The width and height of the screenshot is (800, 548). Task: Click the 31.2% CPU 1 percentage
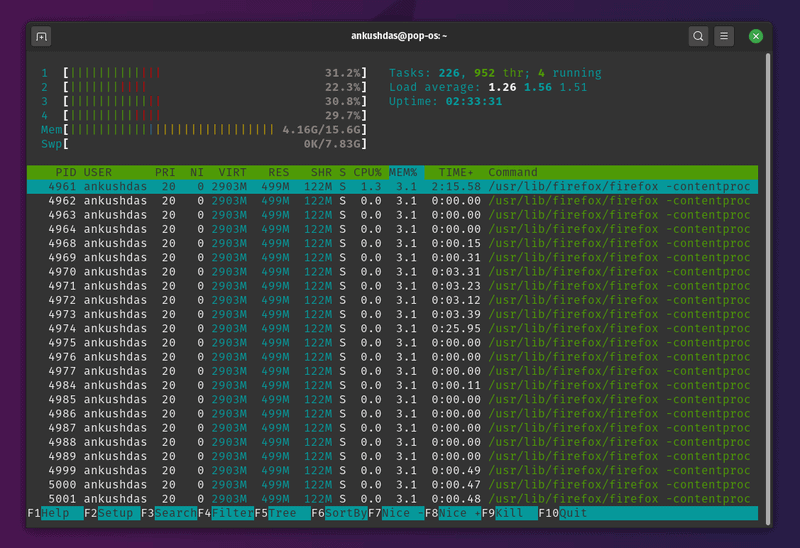coord(343,73)
